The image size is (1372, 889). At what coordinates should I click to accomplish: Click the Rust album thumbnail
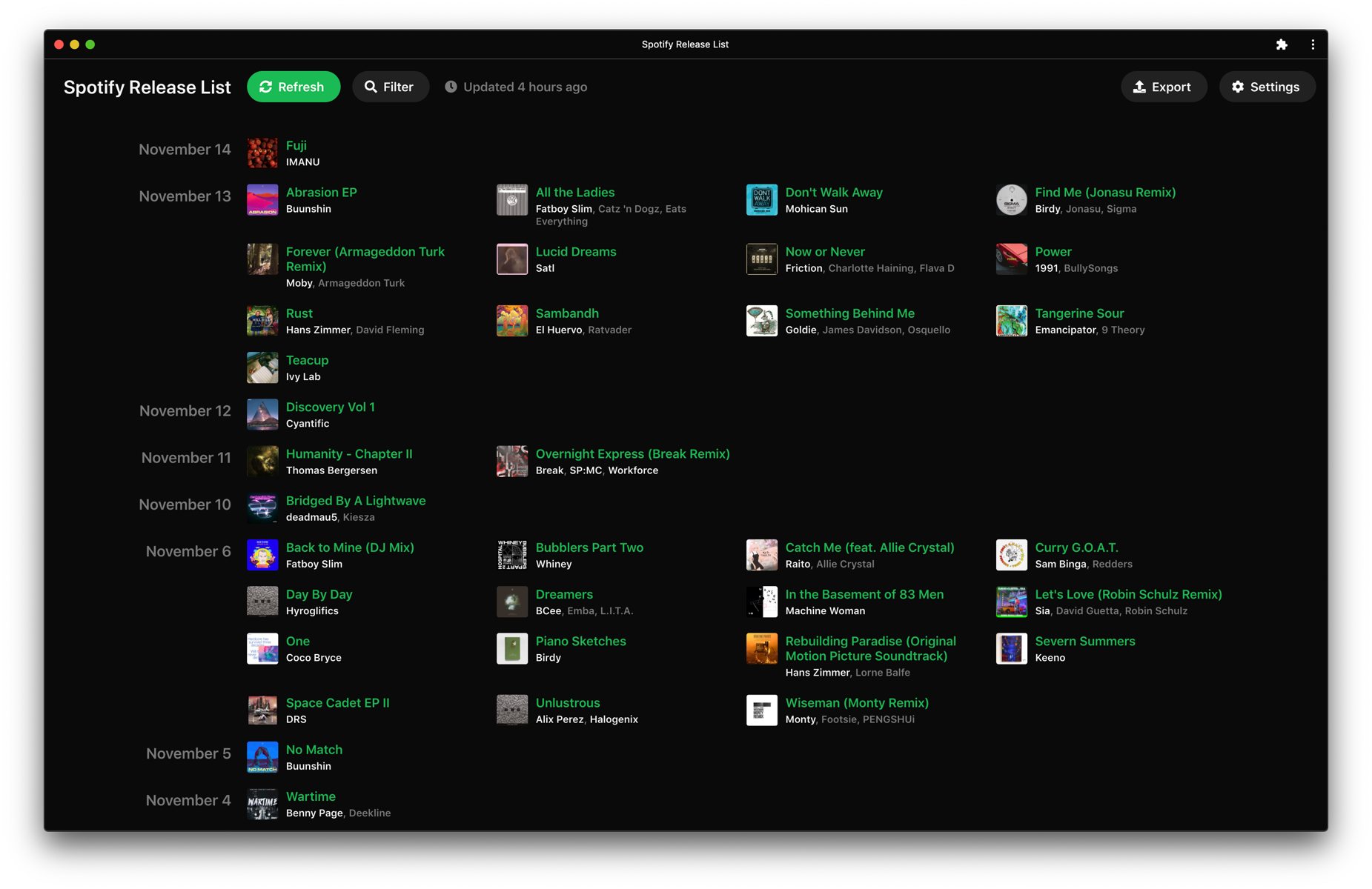pyautogui.click(x=262, y=321)
